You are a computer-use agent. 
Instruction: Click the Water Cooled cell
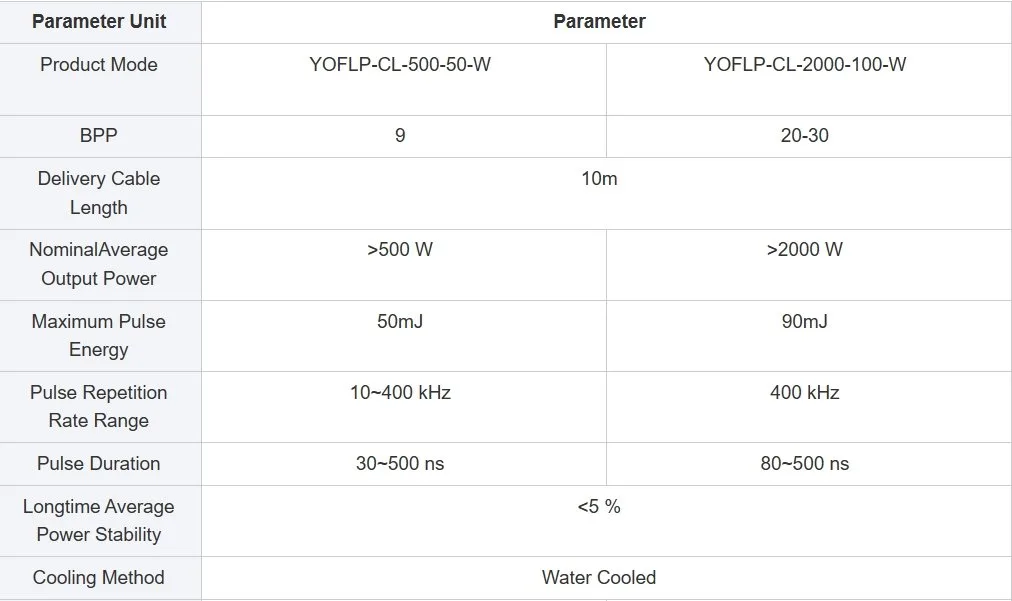click(x=599, y=578)
